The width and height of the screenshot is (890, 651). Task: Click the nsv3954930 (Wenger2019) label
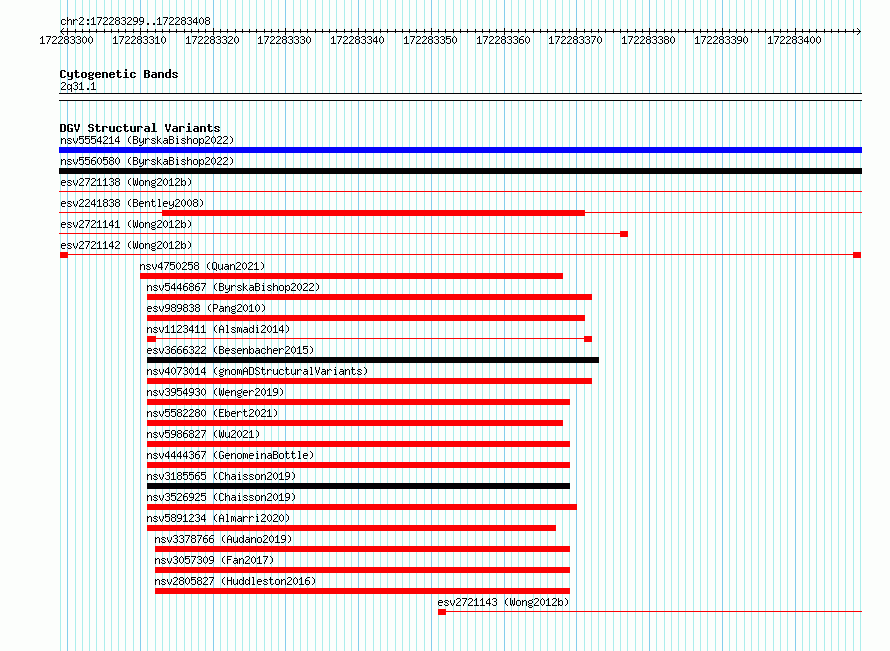215,392
